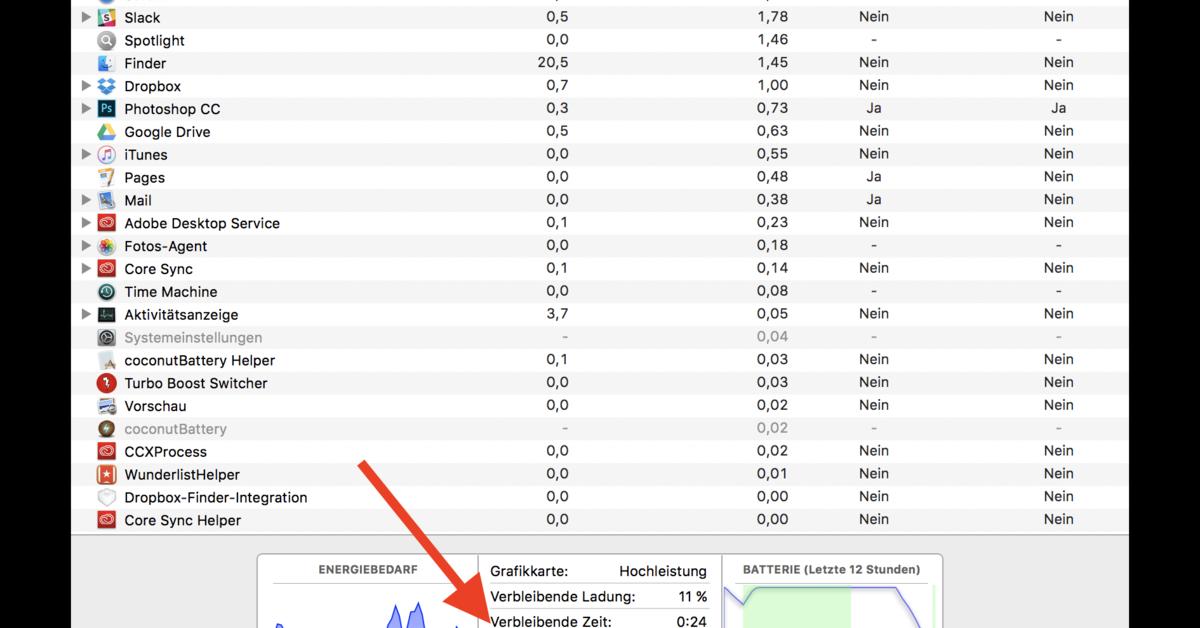
Task: Click the greyed coconutBattery icon
Action: click(106, 429)
